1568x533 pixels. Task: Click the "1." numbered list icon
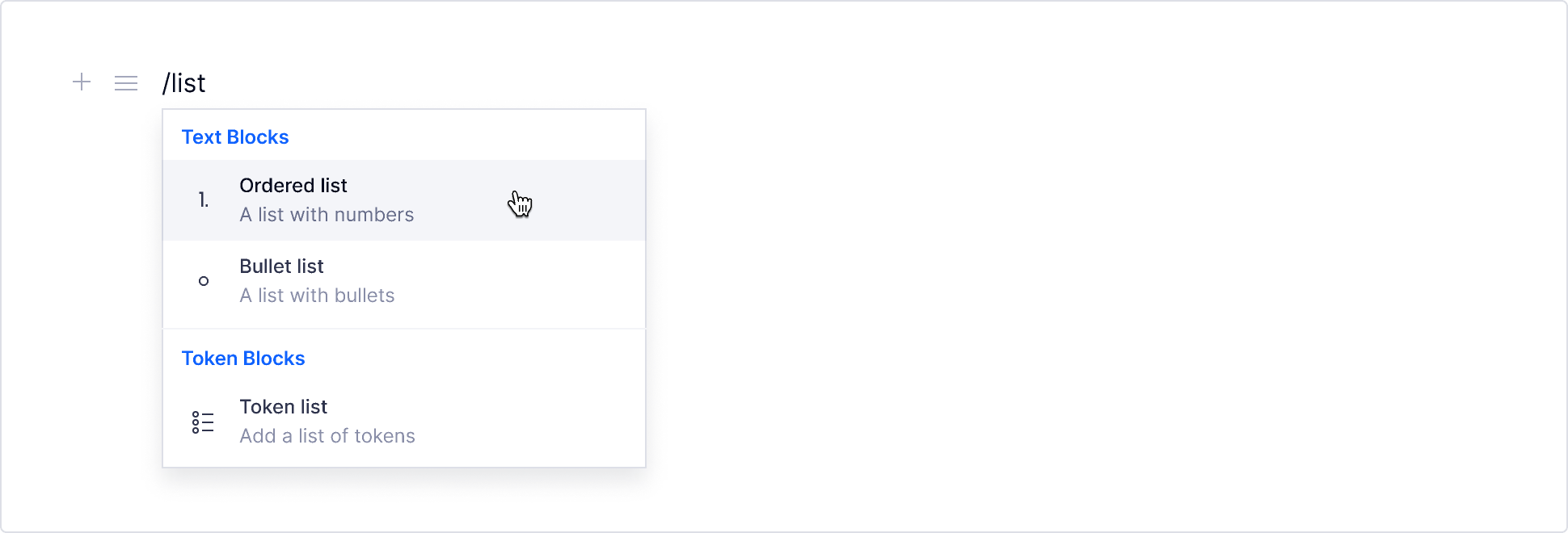204,200
